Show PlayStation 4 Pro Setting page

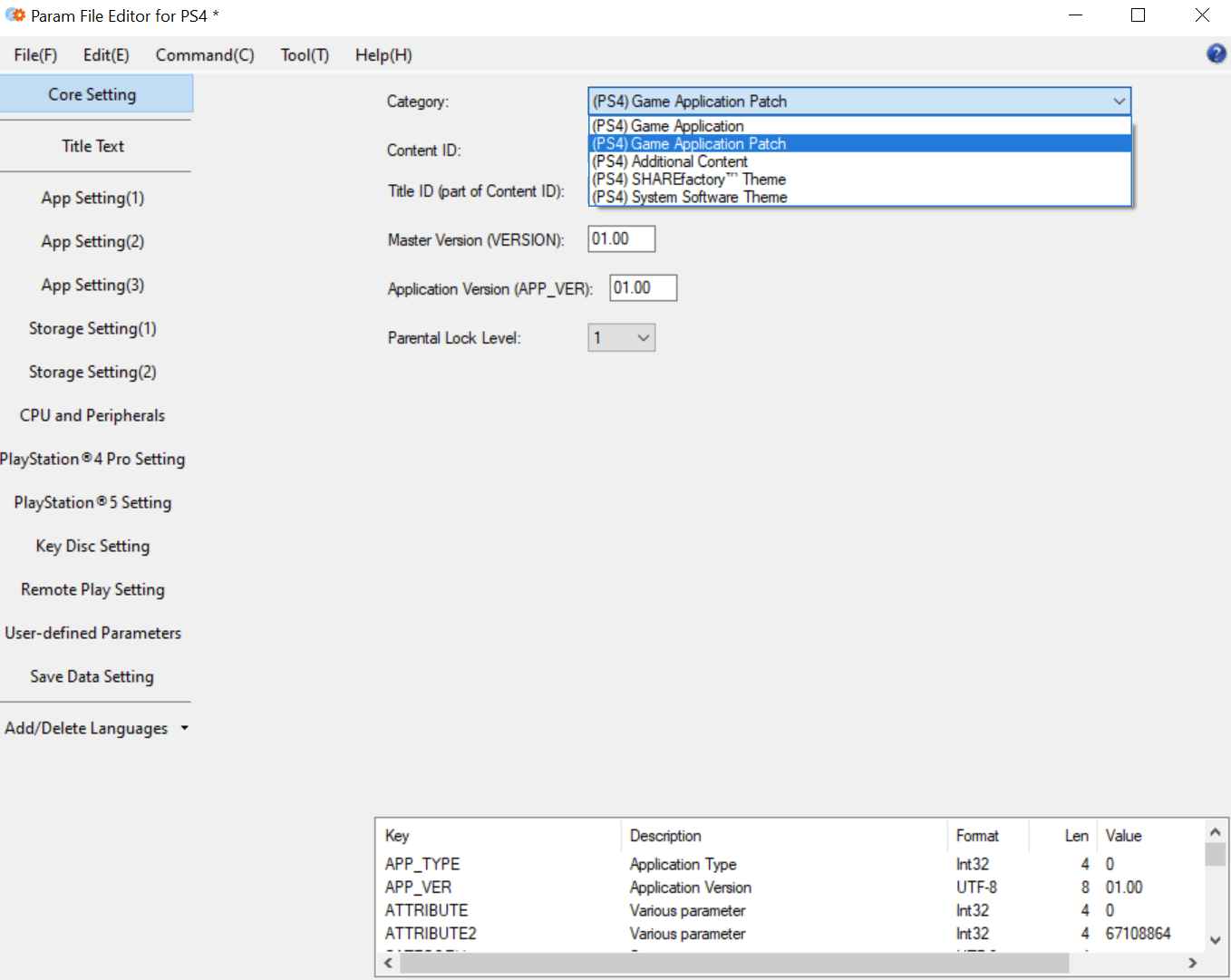click(93, 459)
